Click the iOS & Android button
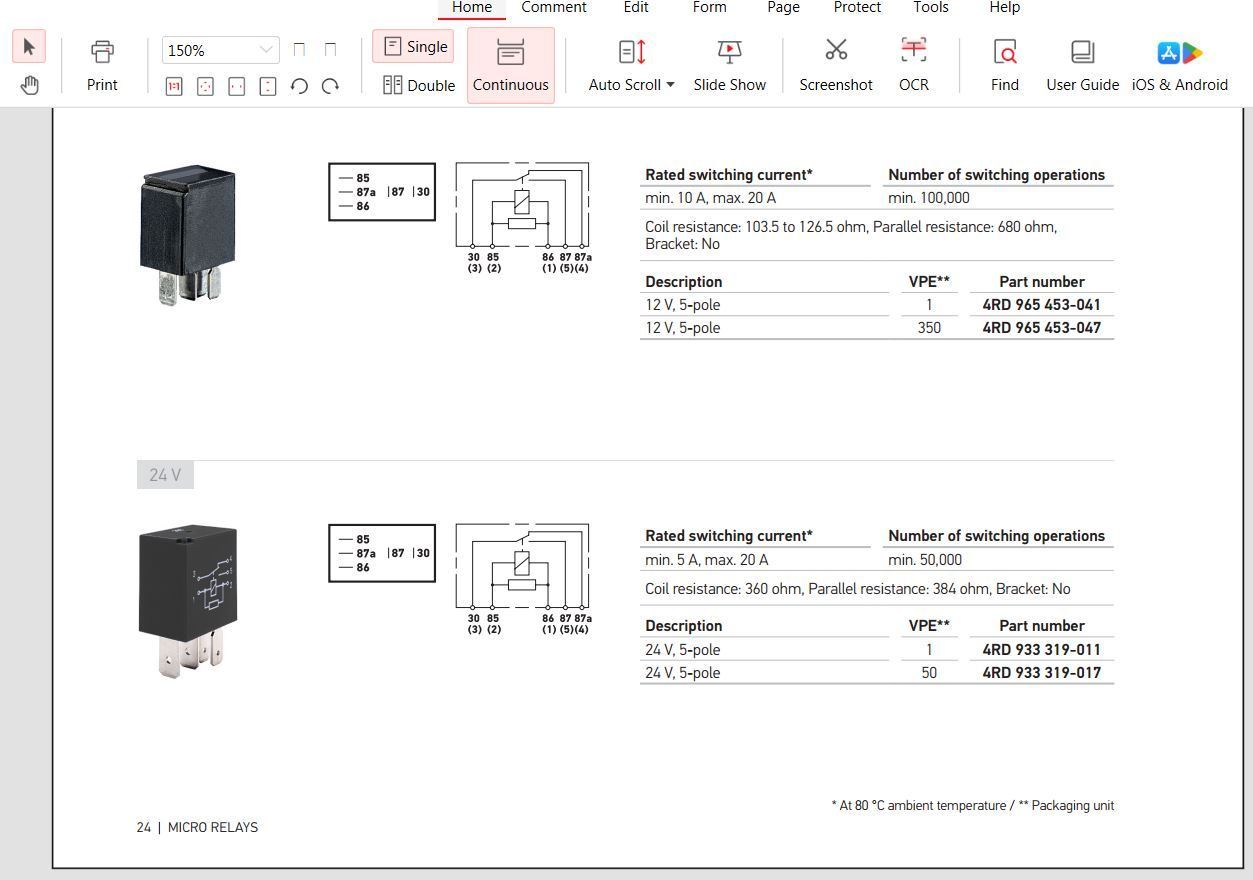Image resolution: width=1253 pixels, height=880 pixels. (x=1179, y=65)
